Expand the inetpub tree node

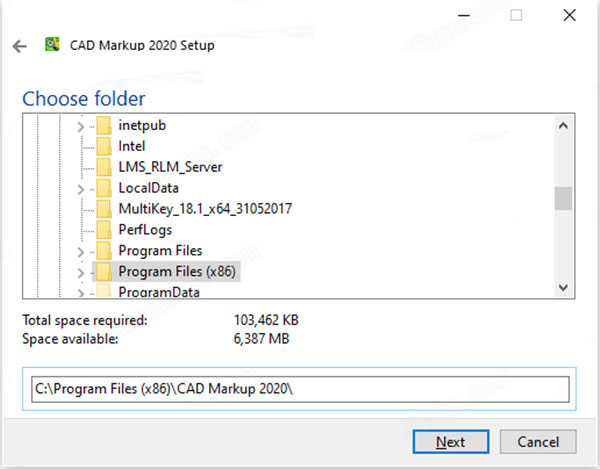click(80, 126)
